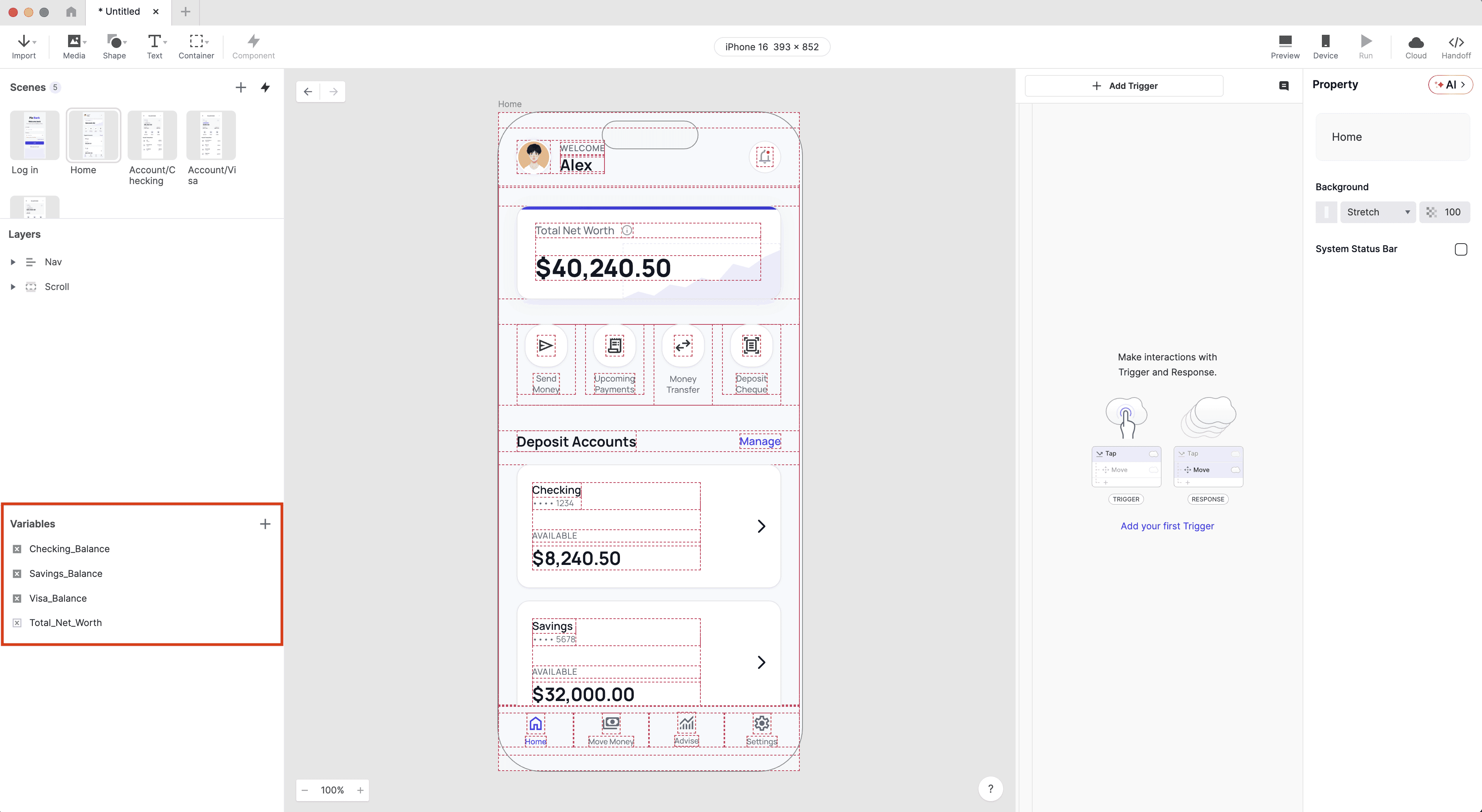
Task: Click Add your first Trigger link
Action: (x=1167, y=526)
